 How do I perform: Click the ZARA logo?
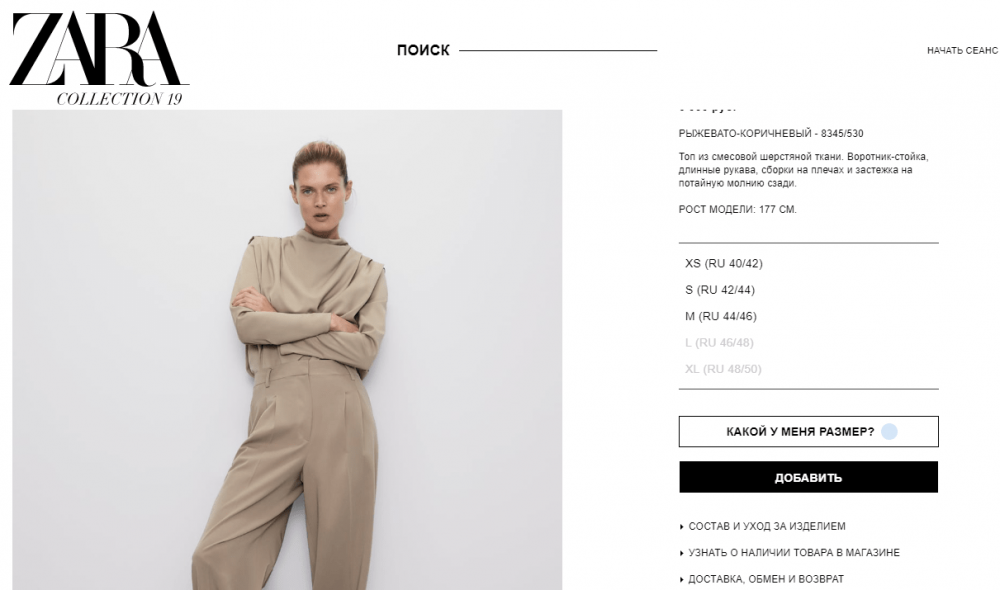(99, 49)
